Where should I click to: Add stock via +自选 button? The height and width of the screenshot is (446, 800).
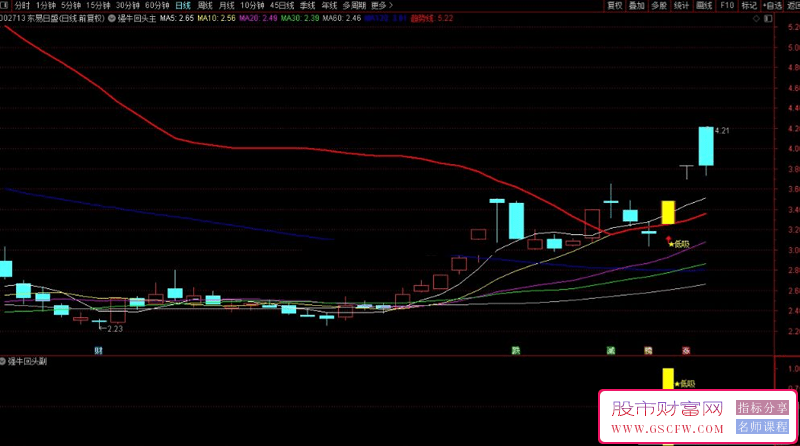[772, 5]
